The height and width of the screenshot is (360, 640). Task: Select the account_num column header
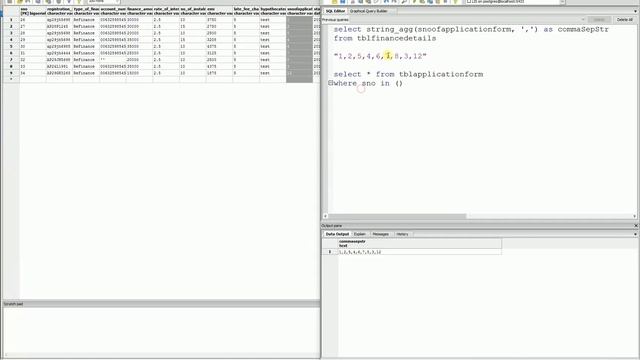tap(113, 11)
